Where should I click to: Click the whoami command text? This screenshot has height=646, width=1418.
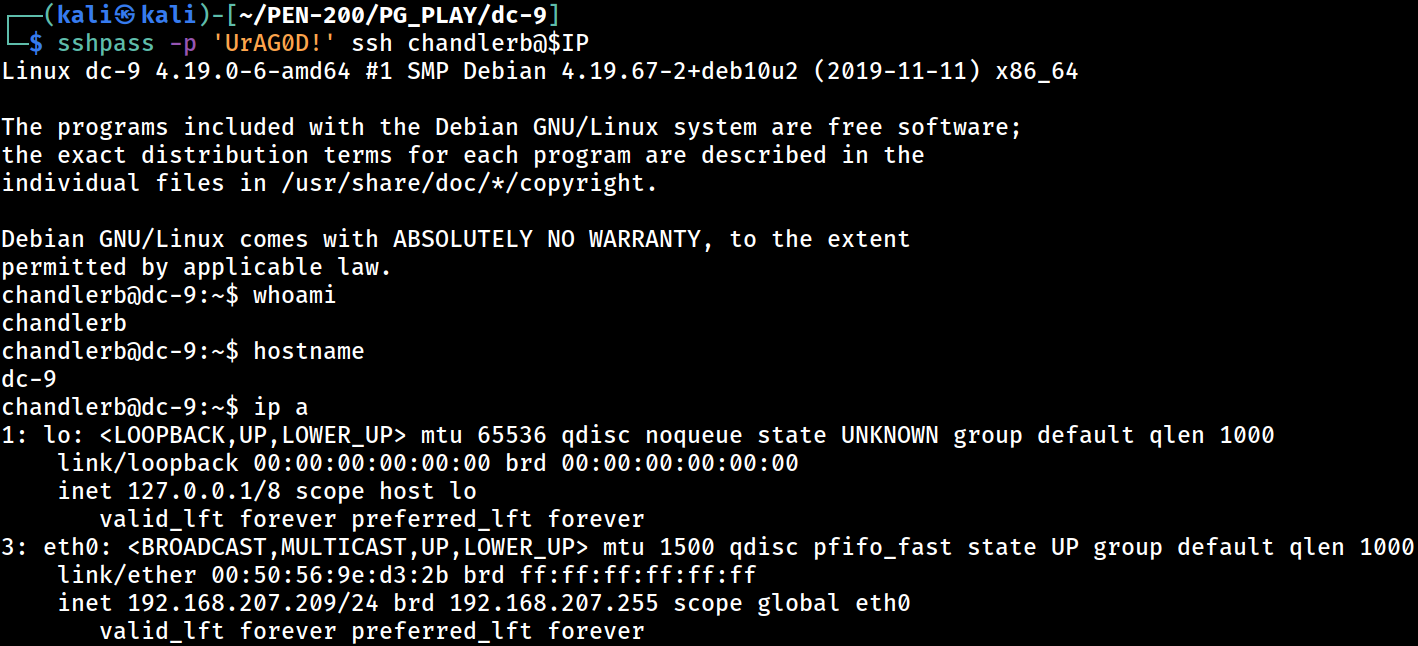(295, 295)
